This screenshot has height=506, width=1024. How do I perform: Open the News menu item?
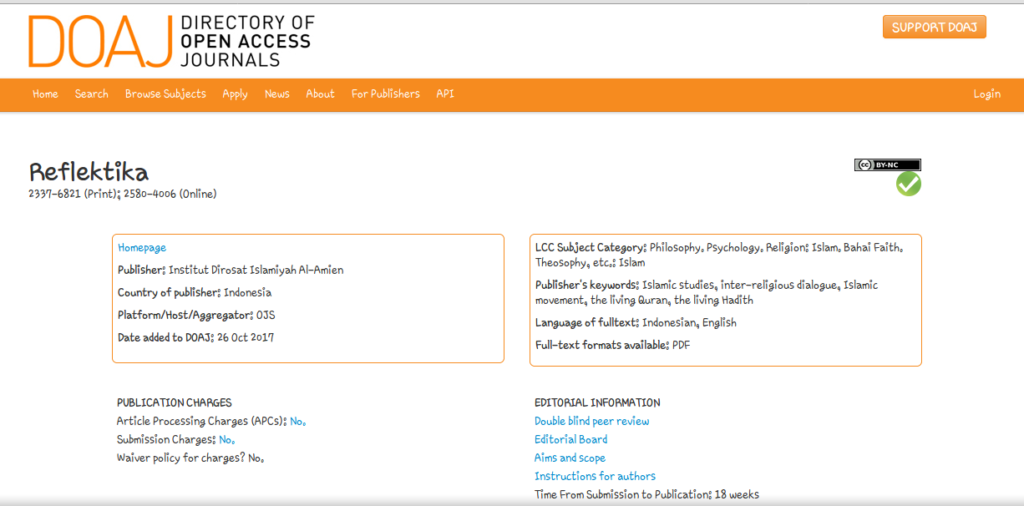tap(277, 94)
